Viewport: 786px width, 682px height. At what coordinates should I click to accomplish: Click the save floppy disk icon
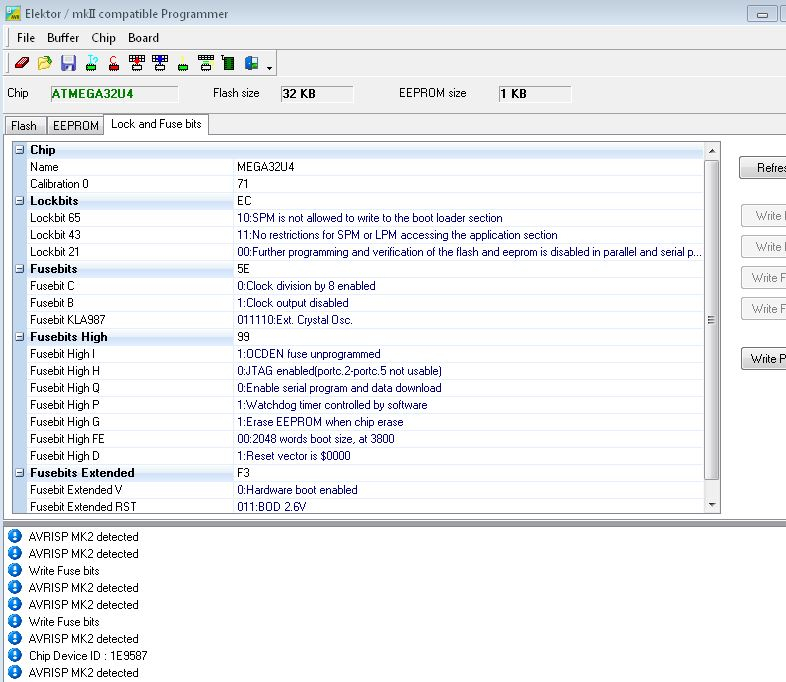[x=68, y=63]
